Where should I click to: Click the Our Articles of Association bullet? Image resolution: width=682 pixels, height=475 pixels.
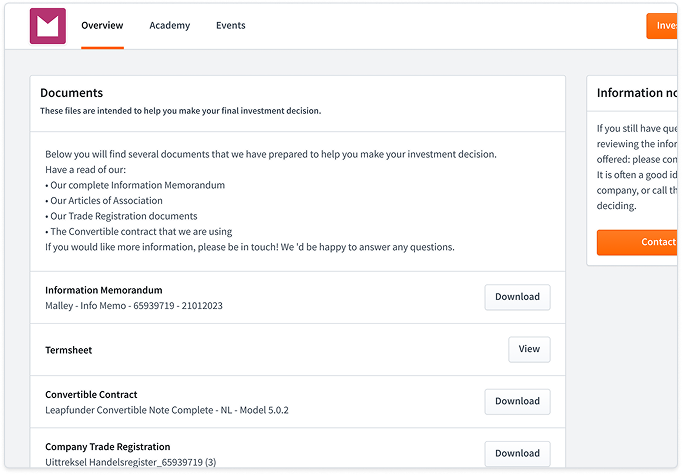click(106, 201)
